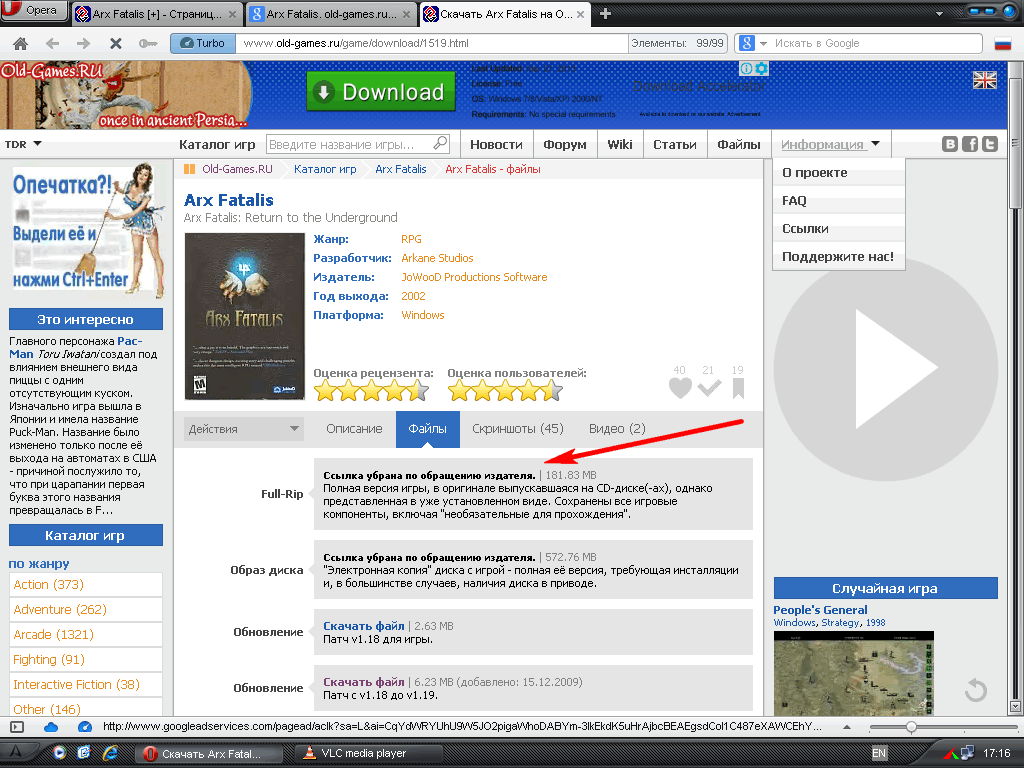Screen dimensions: 1024x768
Task: Click the password wand key icon
Action: click(x=148, y=44)
